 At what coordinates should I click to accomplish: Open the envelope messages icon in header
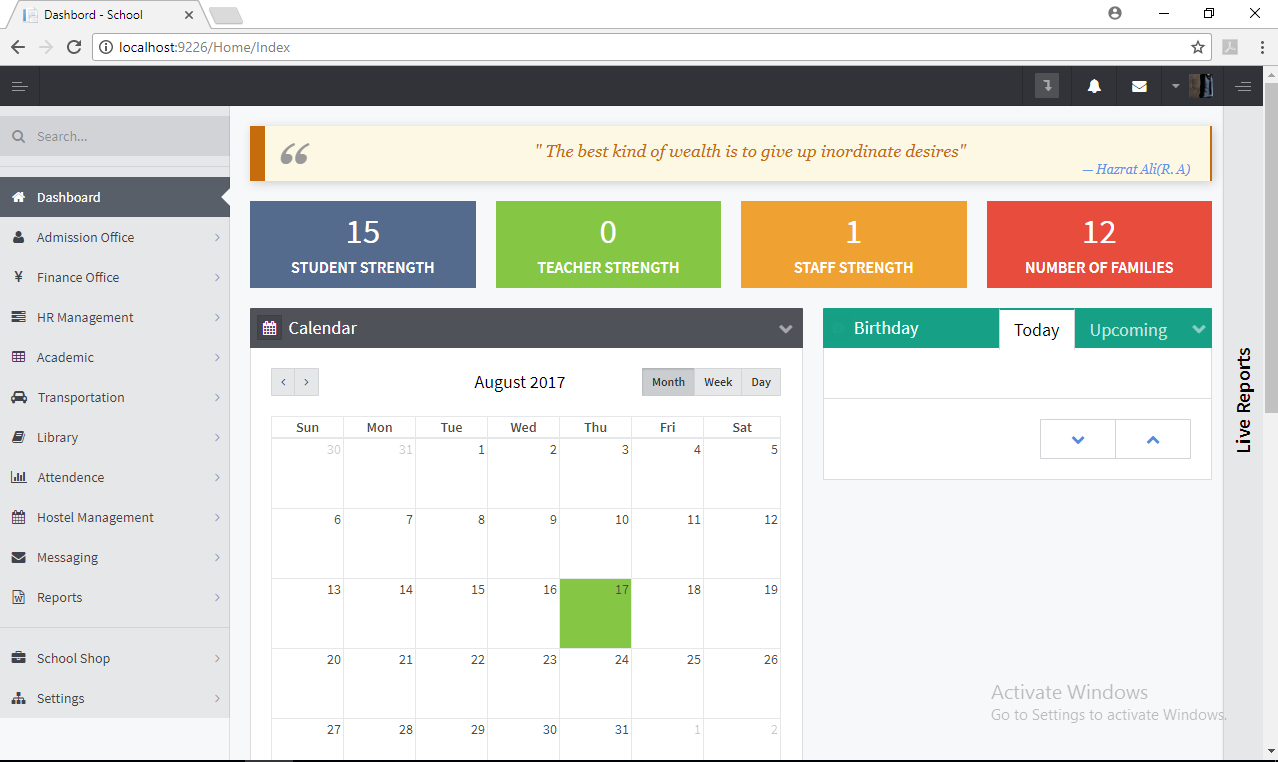[1139, 87]
